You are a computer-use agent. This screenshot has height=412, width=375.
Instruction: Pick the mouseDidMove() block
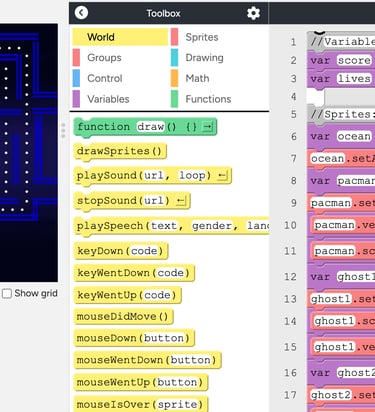coord(123,316)
